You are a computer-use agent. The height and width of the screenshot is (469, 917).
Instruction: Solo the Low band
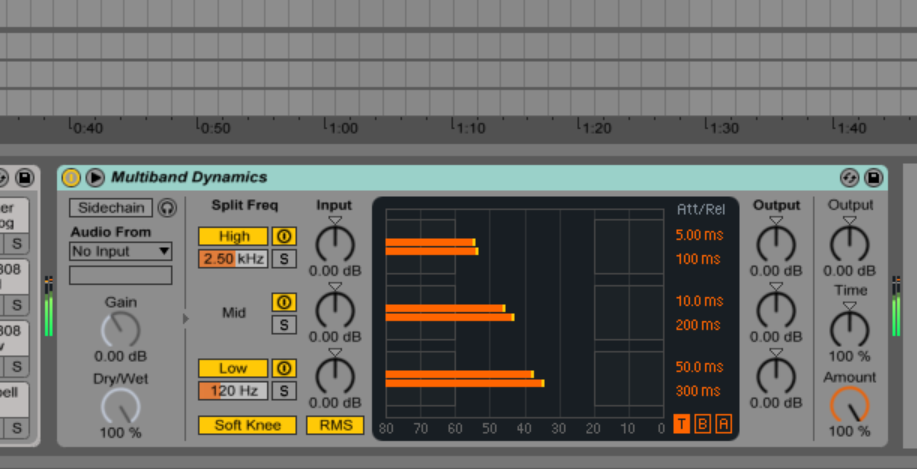[x=284, y=391]
